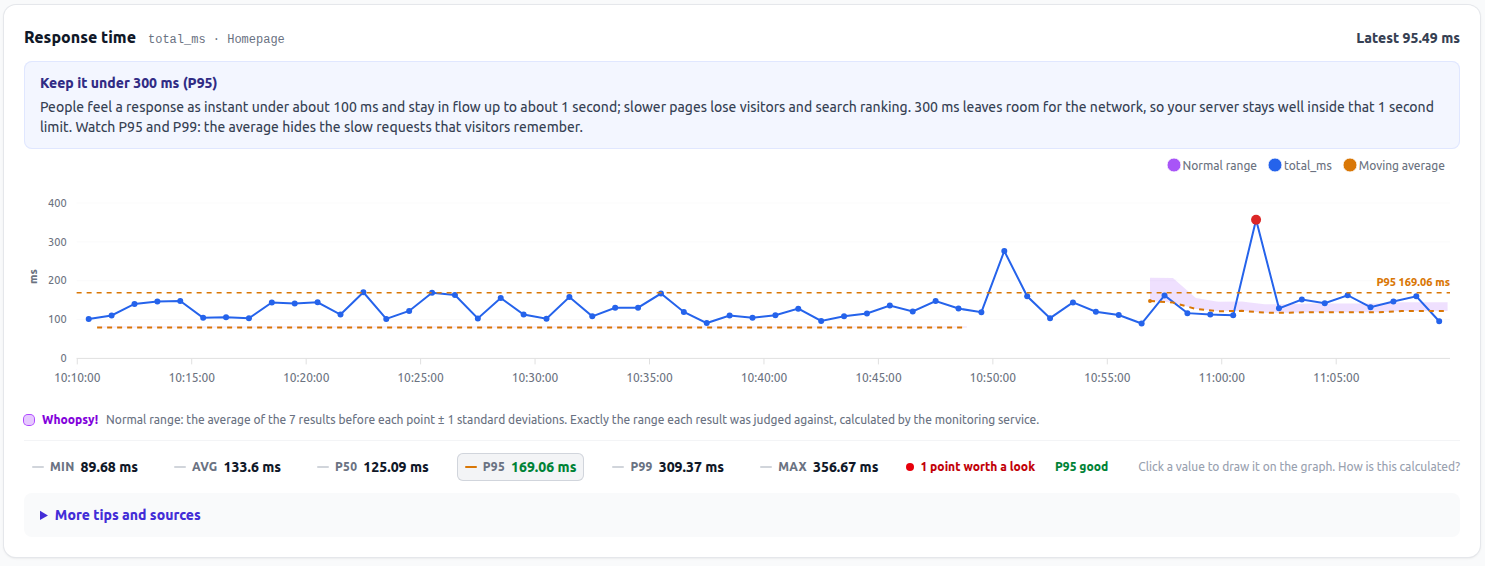Expand More tips and sources

(120, 515)
